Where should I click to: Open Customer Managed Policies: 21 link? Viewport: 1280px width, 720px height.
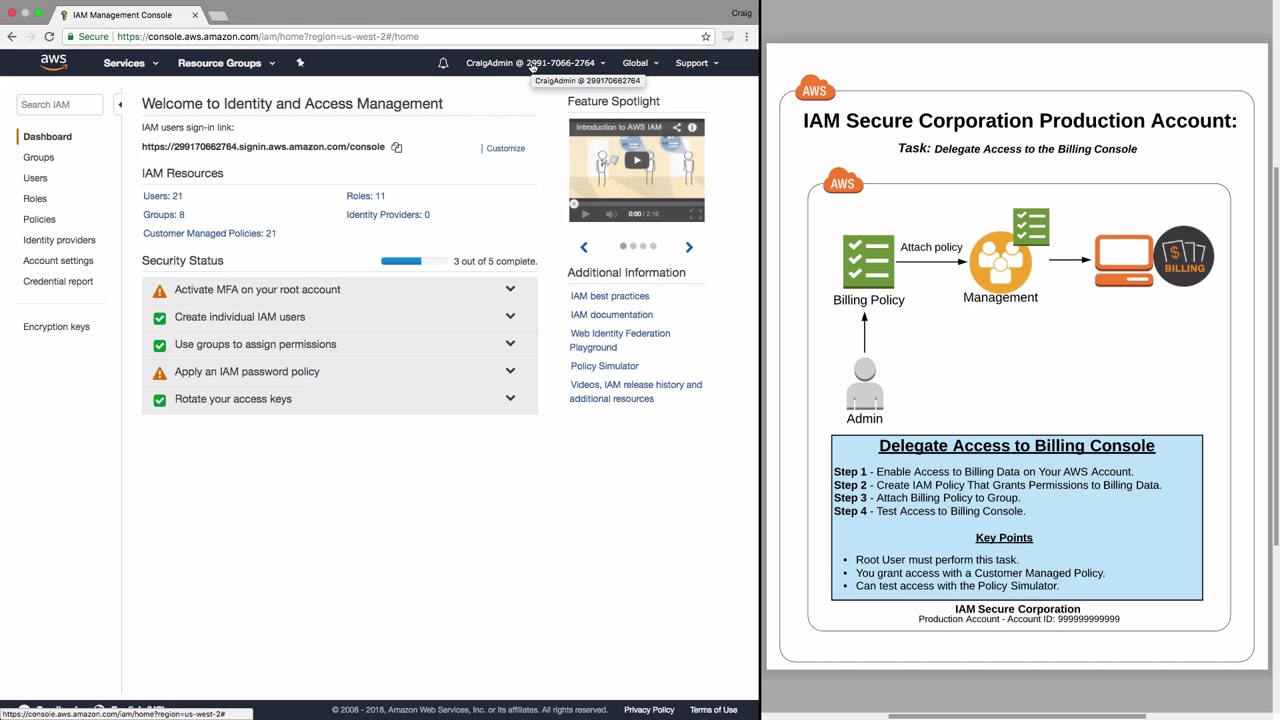click(210, 234)
